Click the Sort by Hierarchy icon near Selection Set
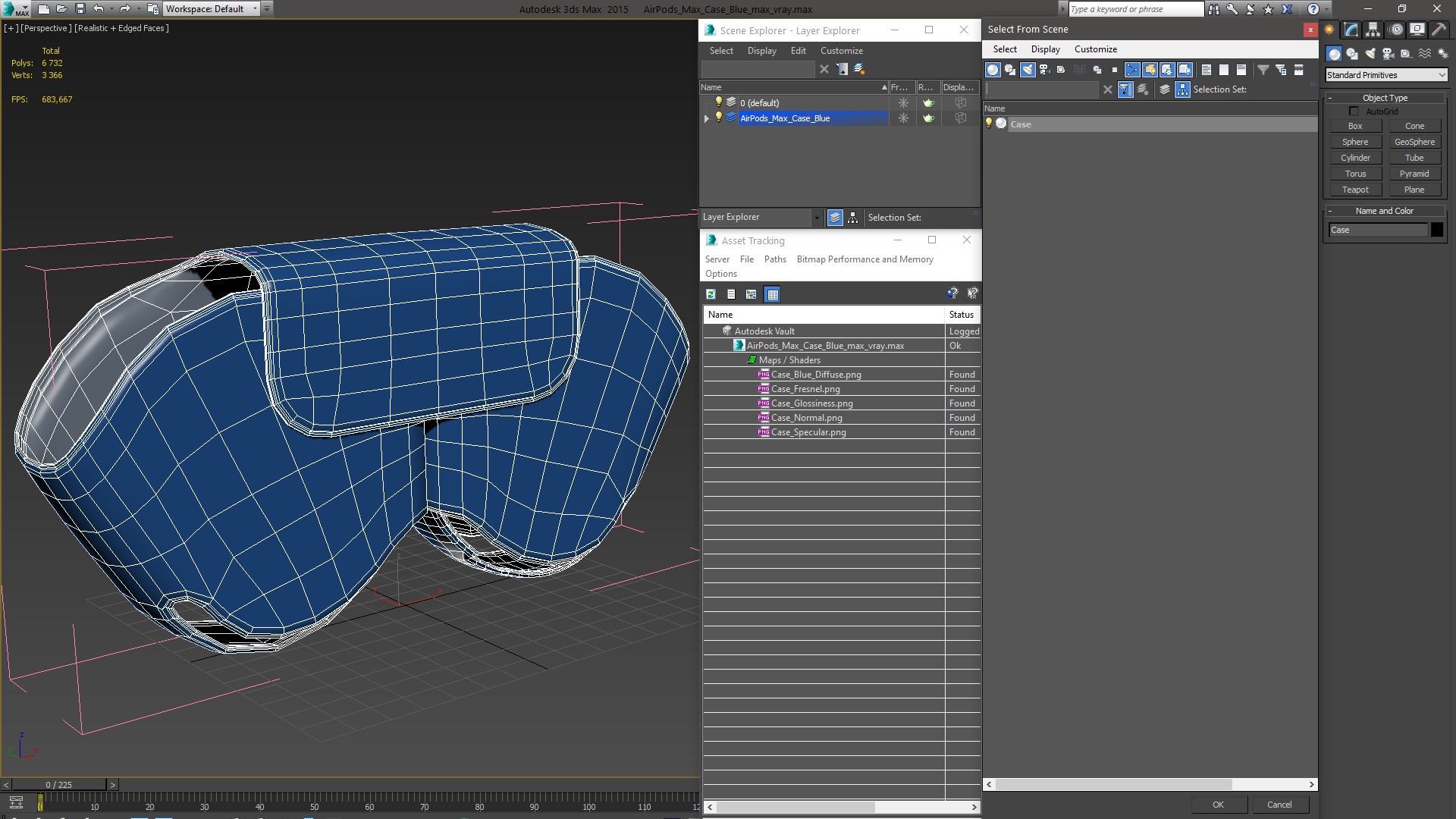1456x819 pixels. pos(1182,89)
